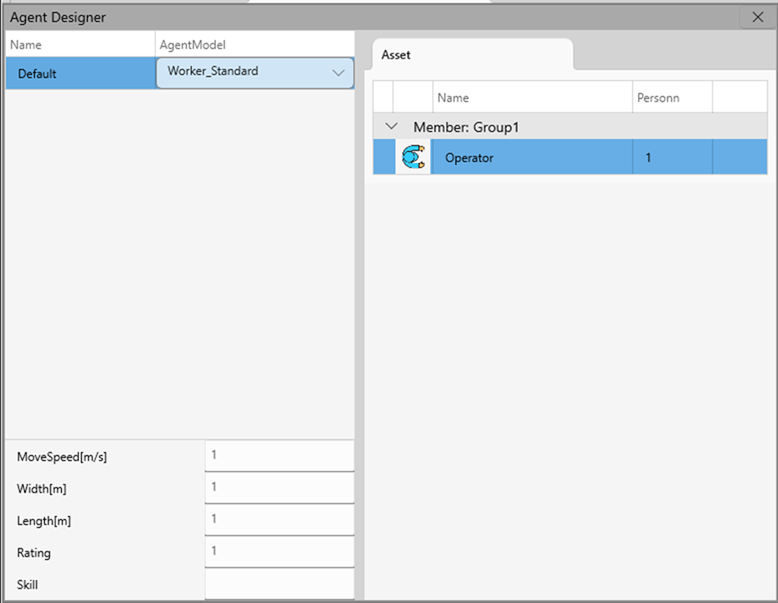Click into the Length[m] value field

[x=279, y=519]
